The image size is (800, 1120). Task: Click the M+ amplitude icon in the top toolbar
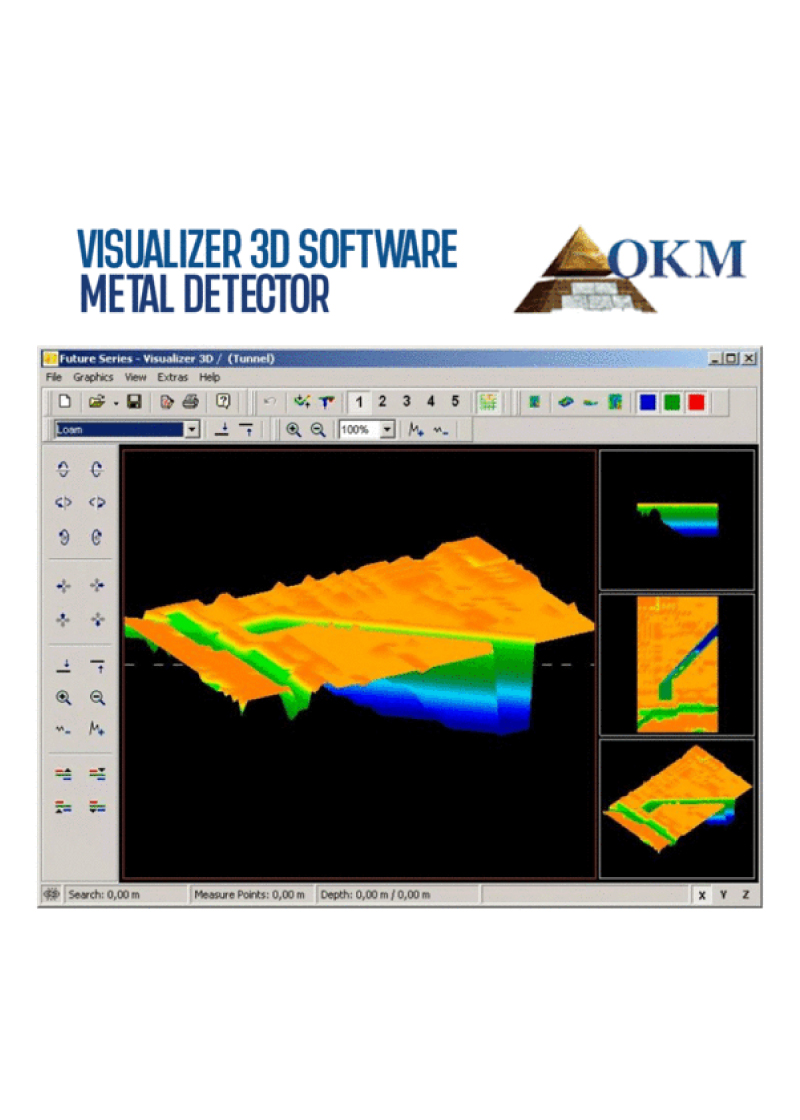point(416,429)
